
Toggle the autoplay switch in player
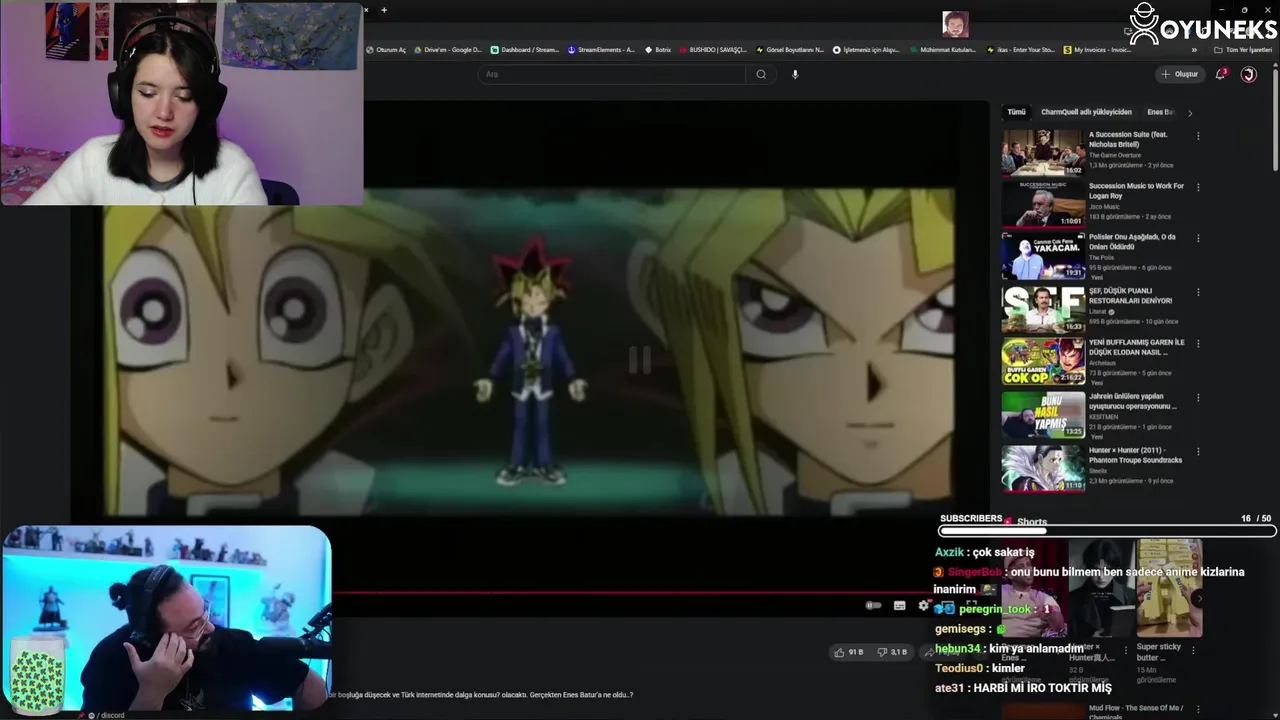pyautogui.click(x=873, y=606)
